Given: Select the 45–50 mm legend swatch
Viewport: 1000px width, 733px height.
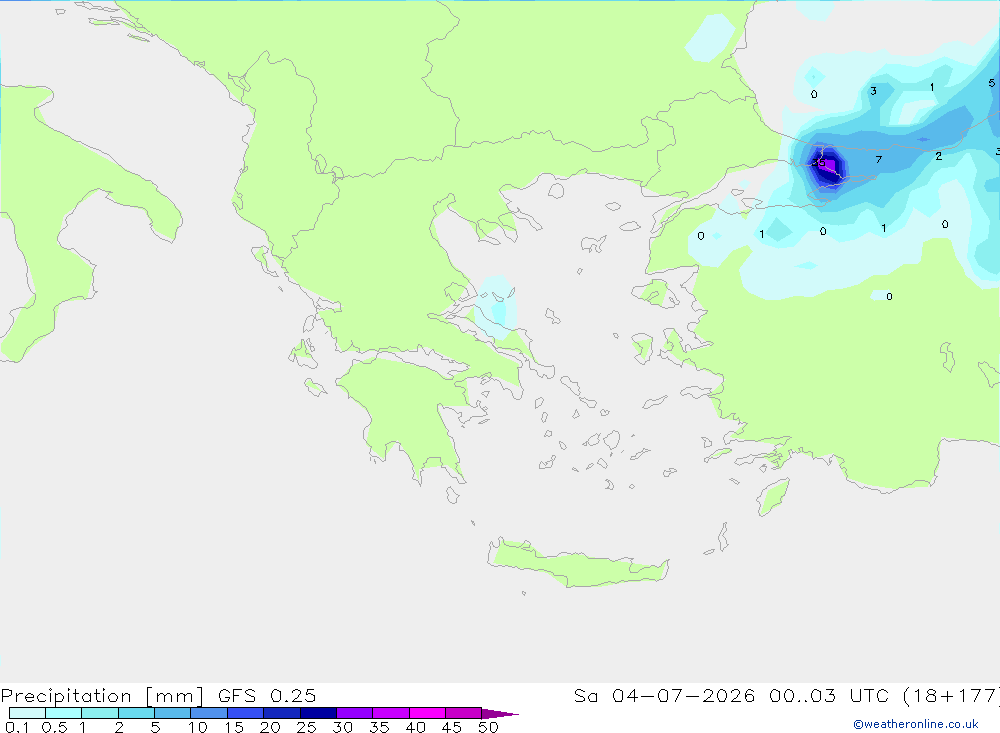Looking at the screenshot, I should point(464,713).
